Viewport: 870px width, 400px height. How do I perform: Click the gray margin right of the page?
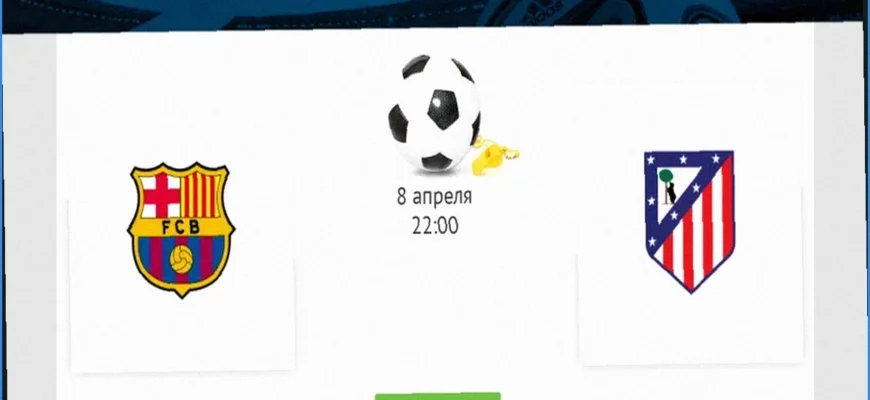tap(838, 211)
